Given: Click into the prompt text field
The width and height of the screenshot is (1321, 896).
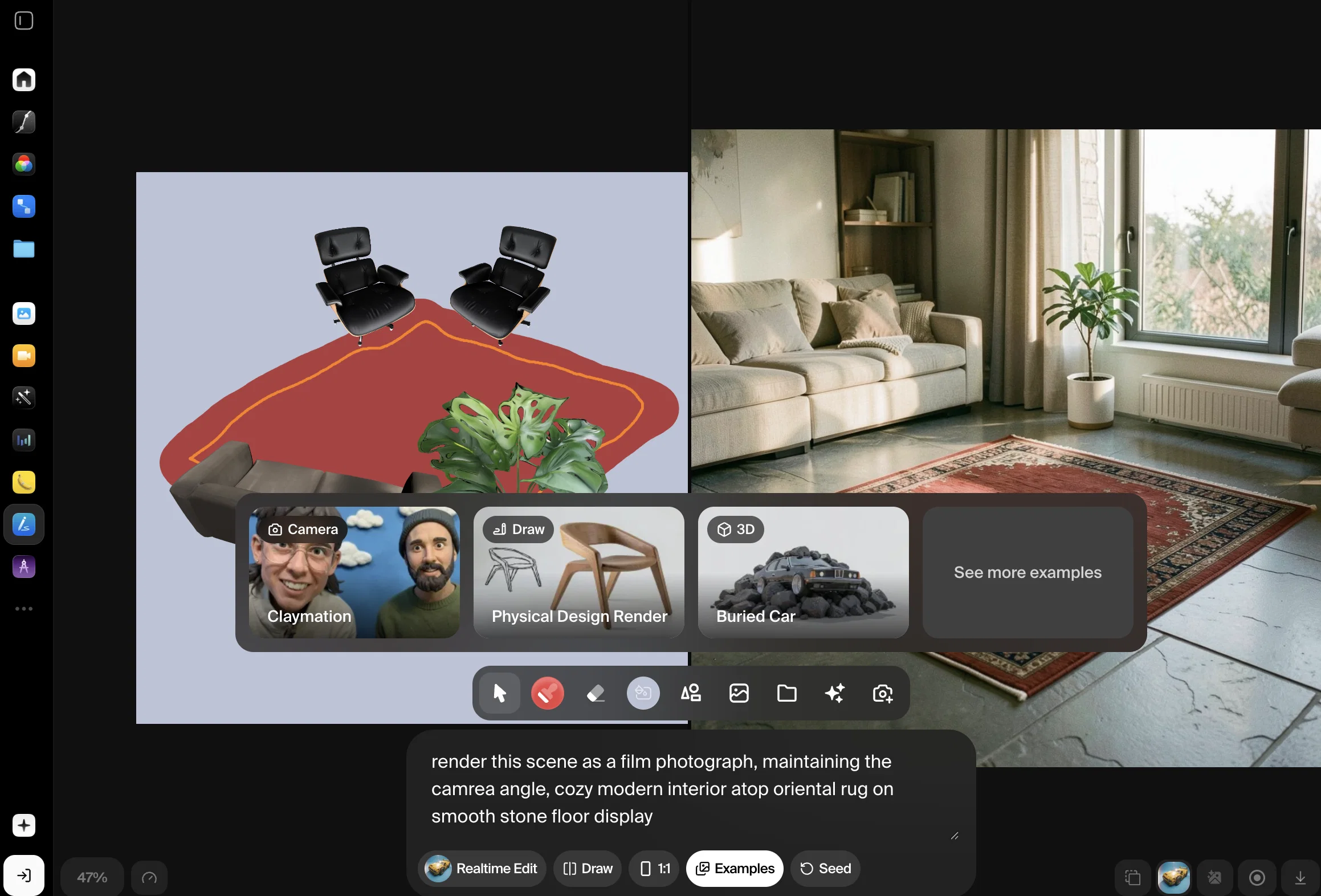Looking at the screenshot, I should [691, 789].
